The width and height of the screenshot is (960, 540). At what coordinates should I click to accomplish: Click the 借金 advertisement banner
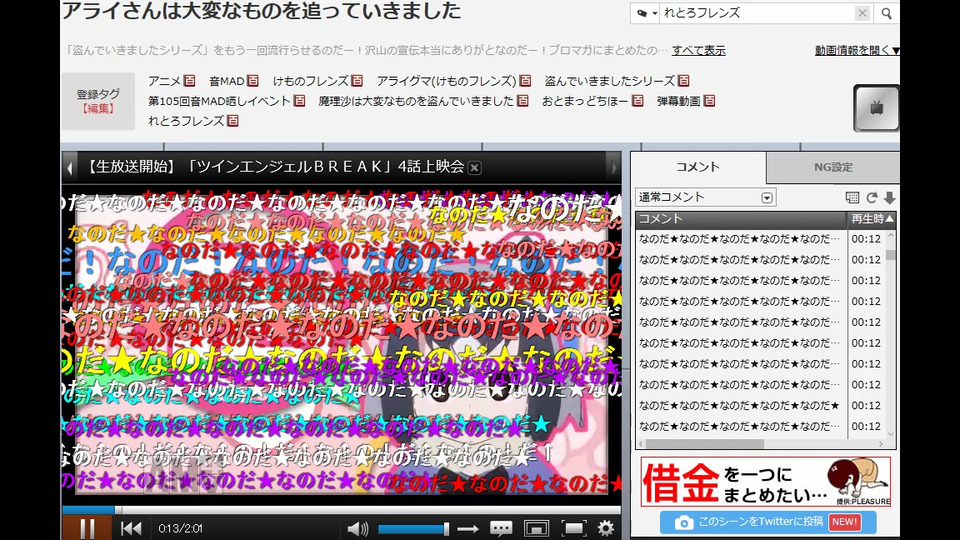pyautogui.click(x=765, y=482)
